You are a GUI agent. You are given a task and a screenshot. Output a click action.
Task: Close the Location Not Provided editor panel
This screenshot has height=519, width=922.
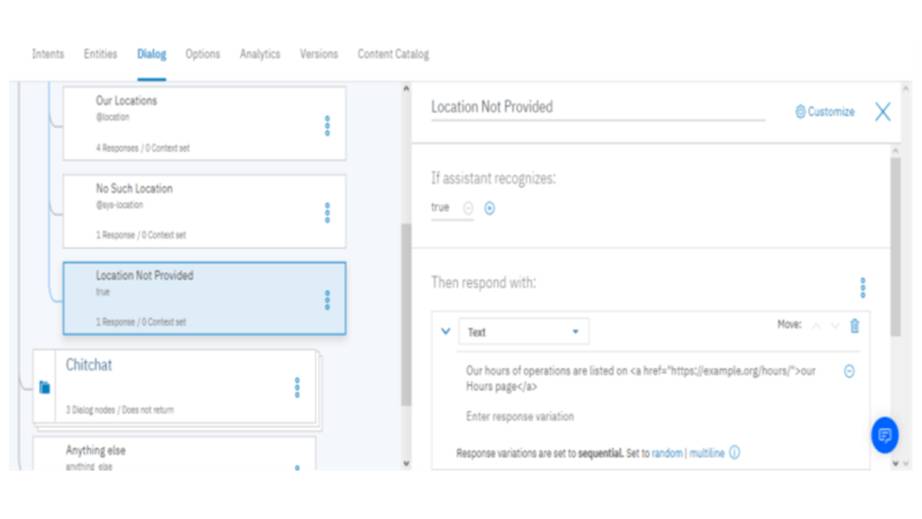point(882,112)
